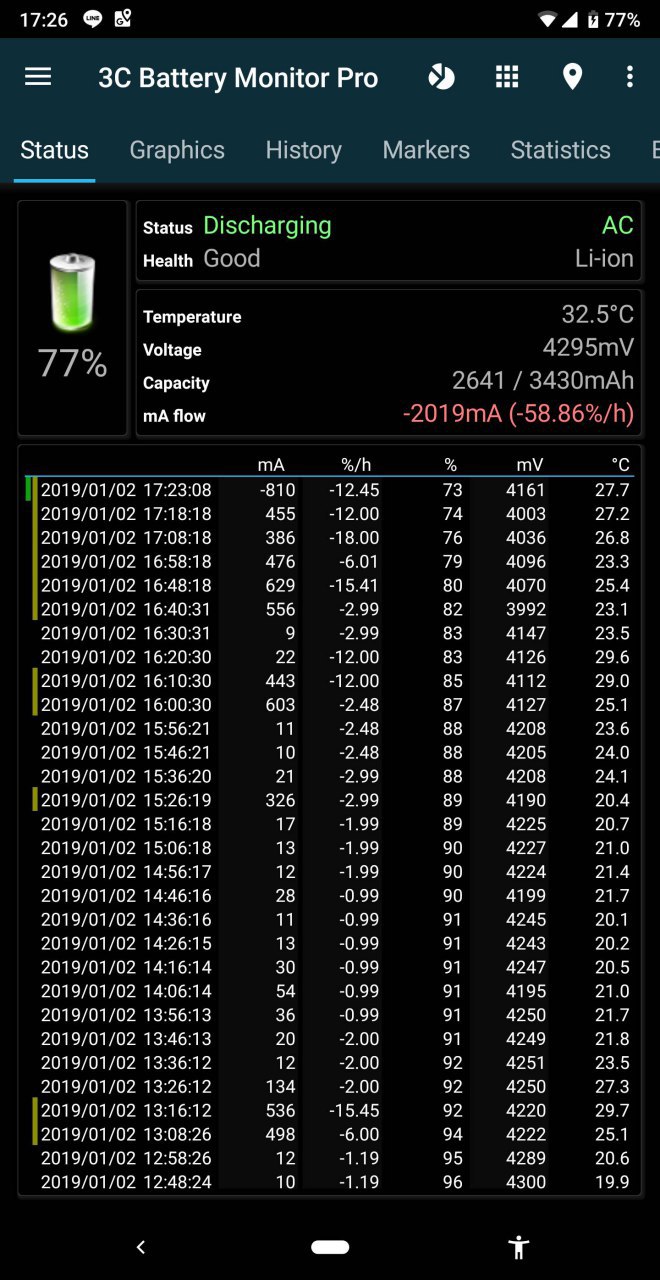660x1280 pixels.
Task: Tap the accessibility shortcut icon
Action: coord(518,1246)
